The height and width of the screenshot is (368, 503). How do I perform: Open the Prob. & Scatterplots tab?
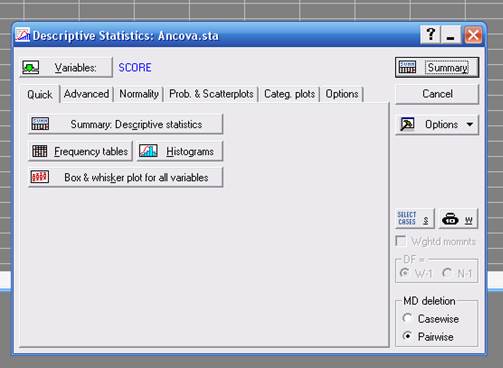click(x=211, y=94)
